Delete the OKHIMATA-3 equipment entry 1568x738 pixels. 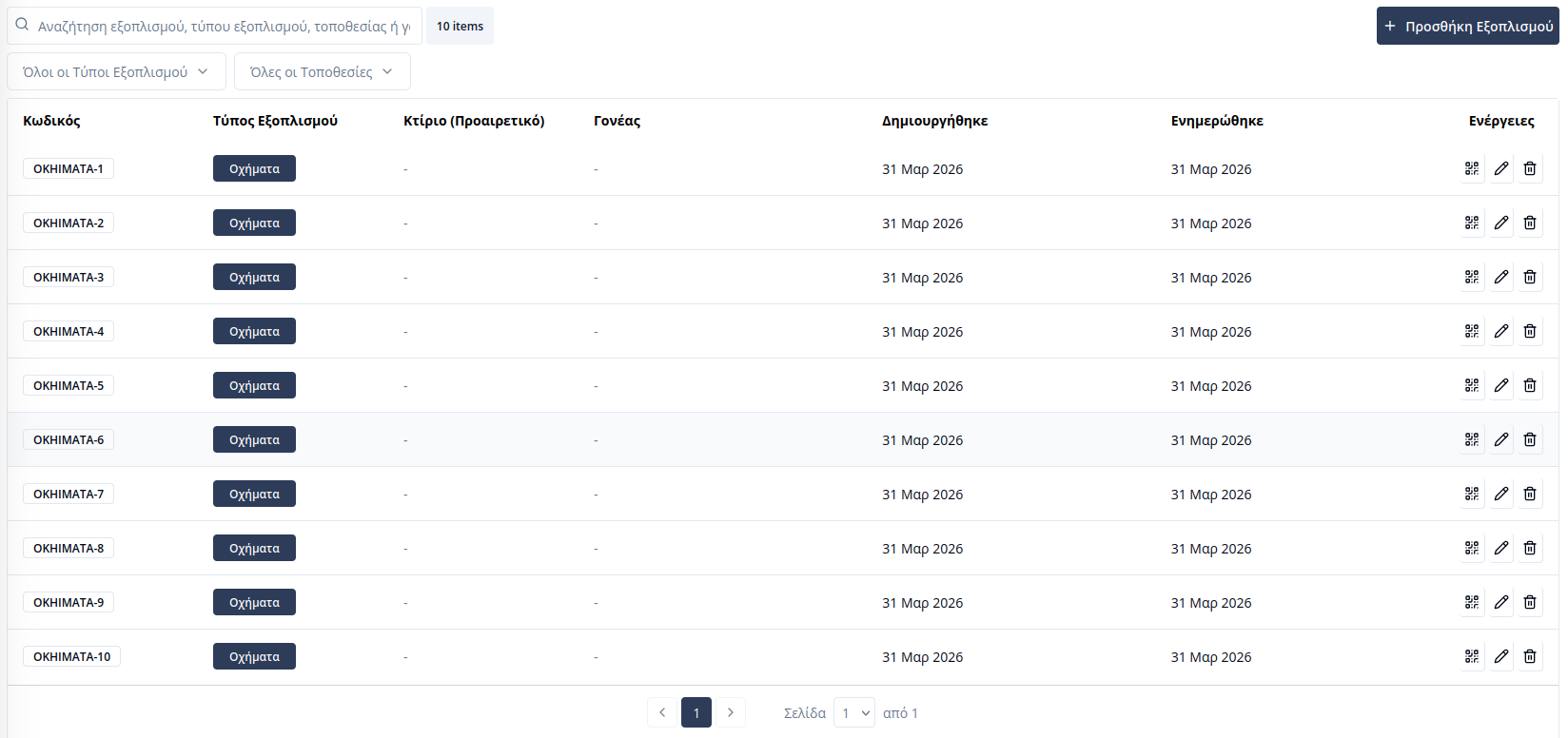coord(1530,277)
